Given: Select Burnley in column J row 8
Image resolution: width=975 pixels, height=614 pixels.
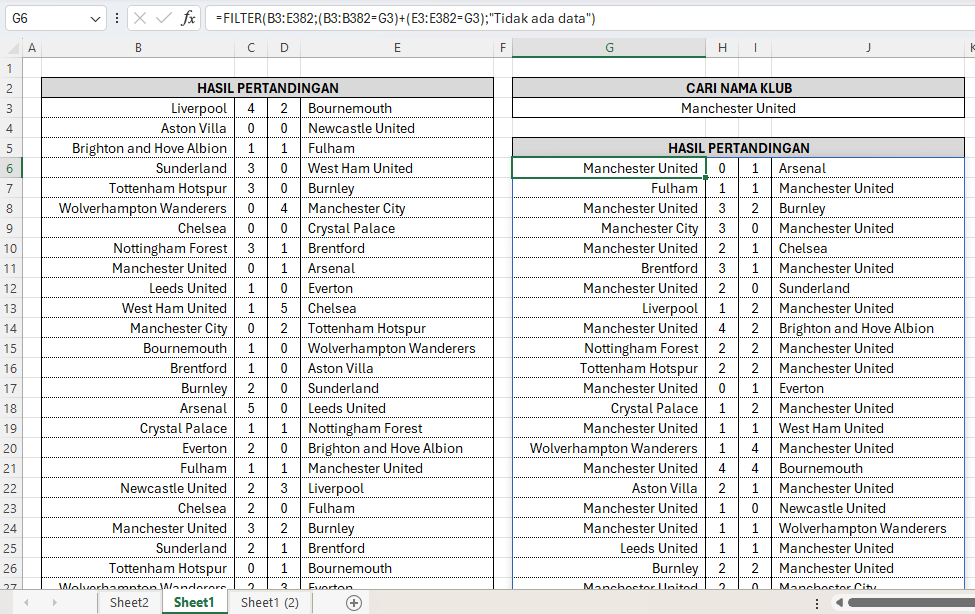Looking at the screenshot, I should tap(867, 208).
